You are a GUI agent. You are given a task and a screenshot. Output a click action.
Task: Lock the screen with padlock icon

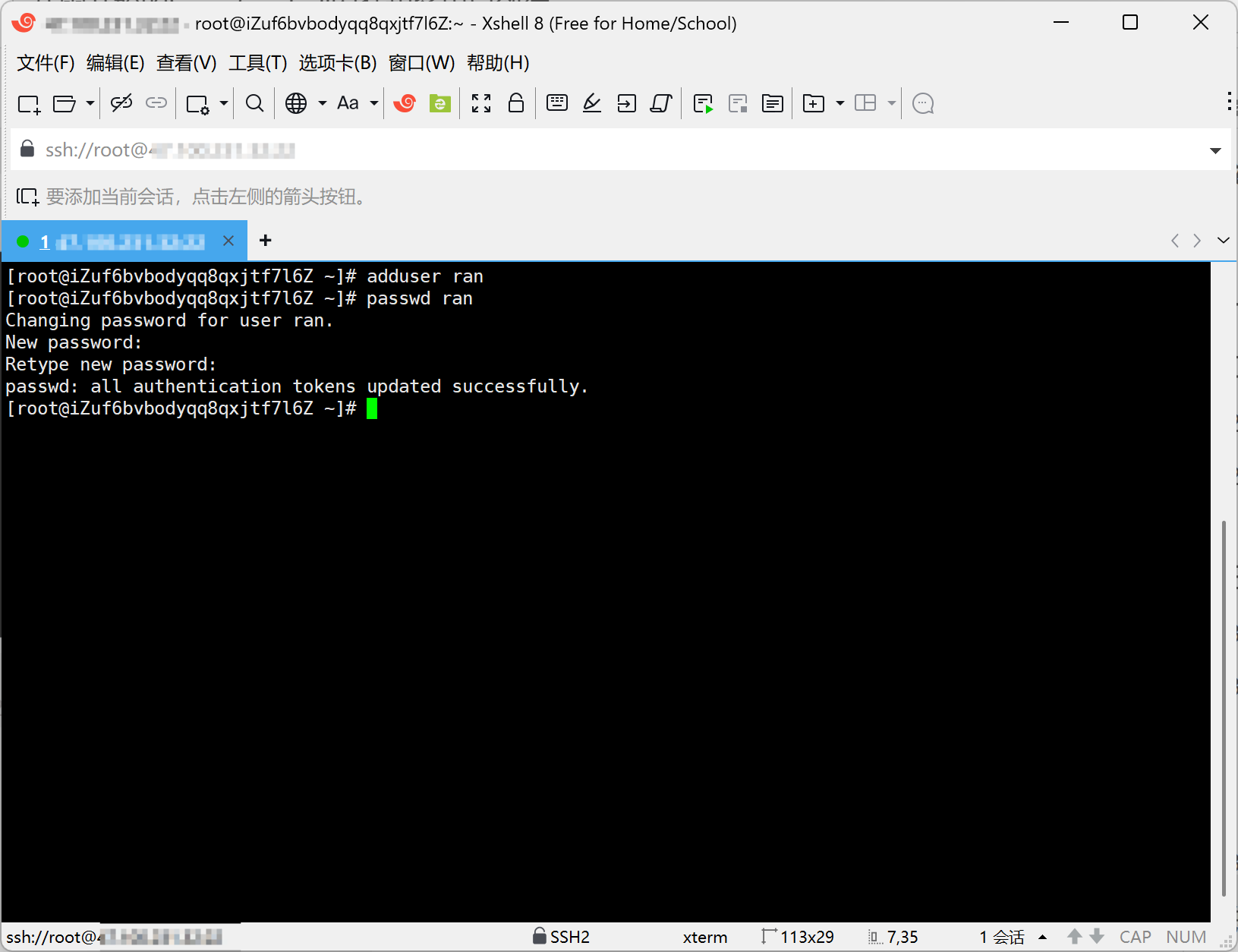coord(516,102)
